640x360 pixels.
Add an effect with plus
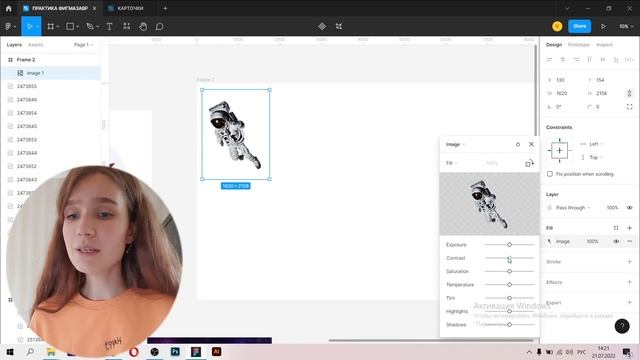[x=629, y=282]
